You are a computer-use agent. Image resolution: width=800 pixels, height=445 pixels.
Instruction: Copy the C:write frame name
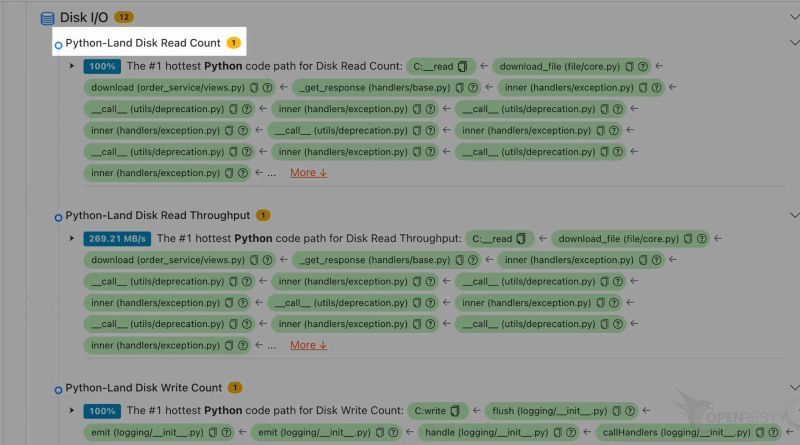tap(455, 411)
